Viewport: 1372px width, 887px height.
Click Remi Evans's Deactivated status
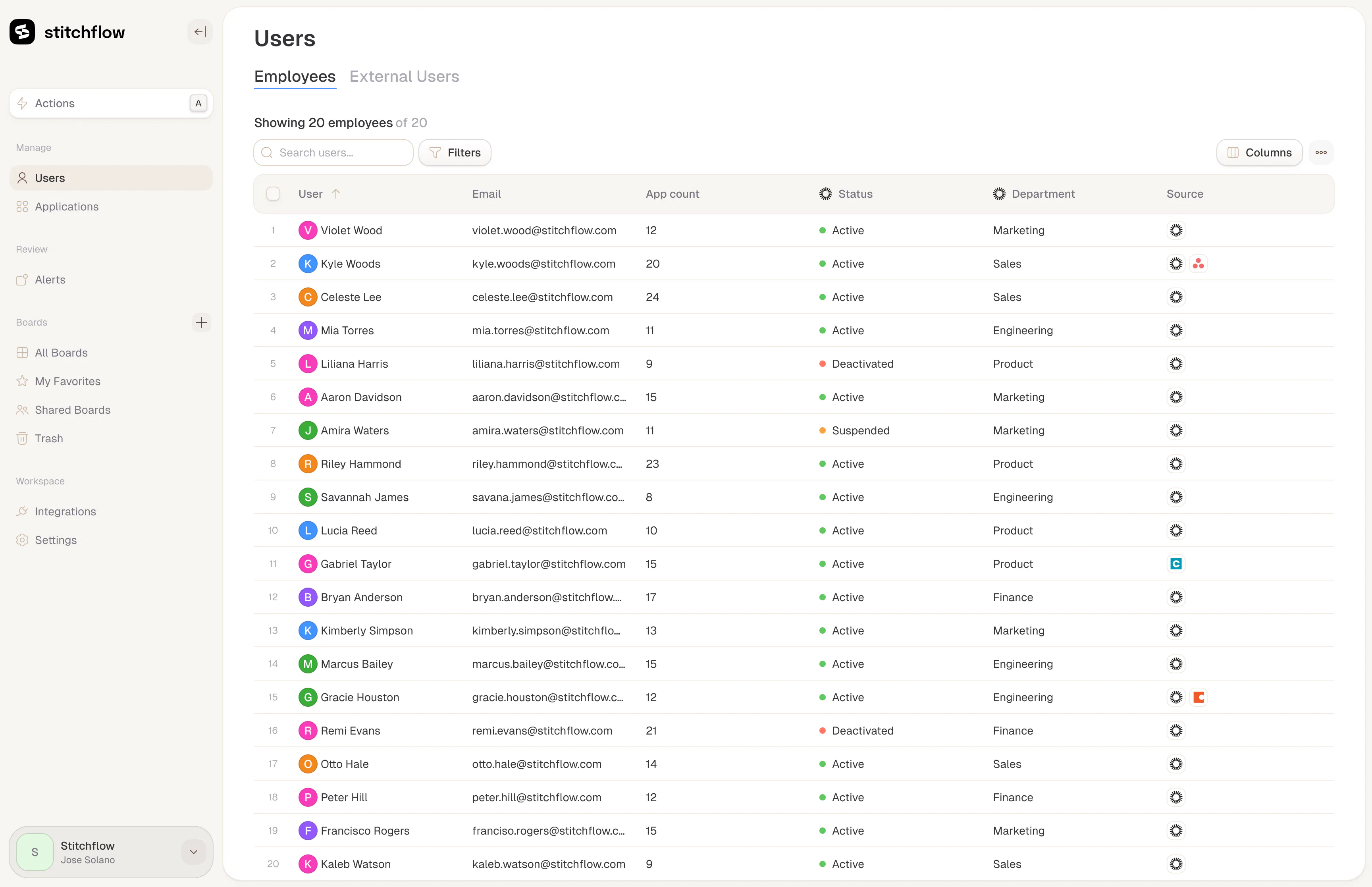tap(856, 731)
